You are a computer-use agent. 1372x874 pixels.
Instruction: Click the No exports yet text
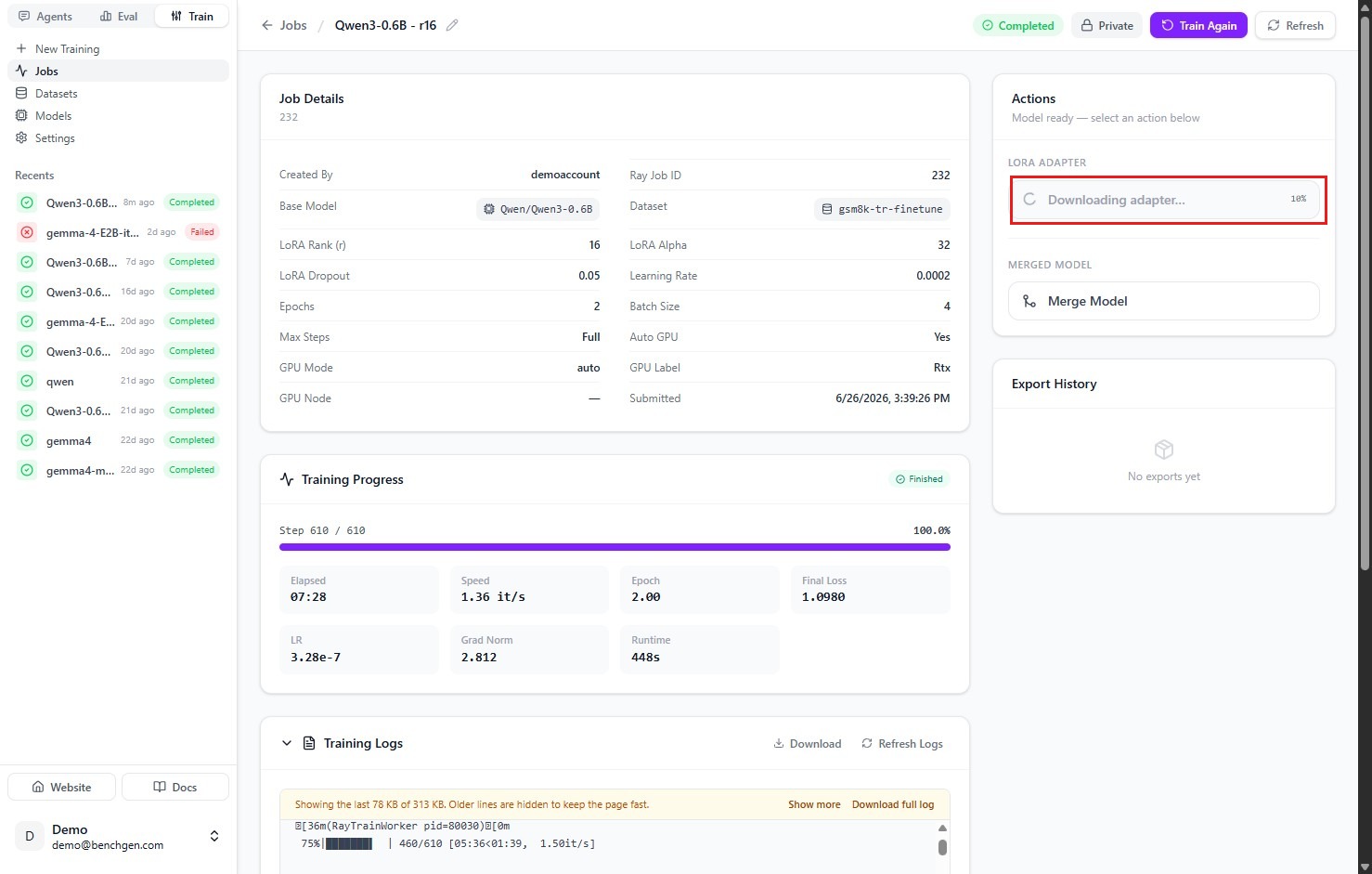pos(1164,476)
